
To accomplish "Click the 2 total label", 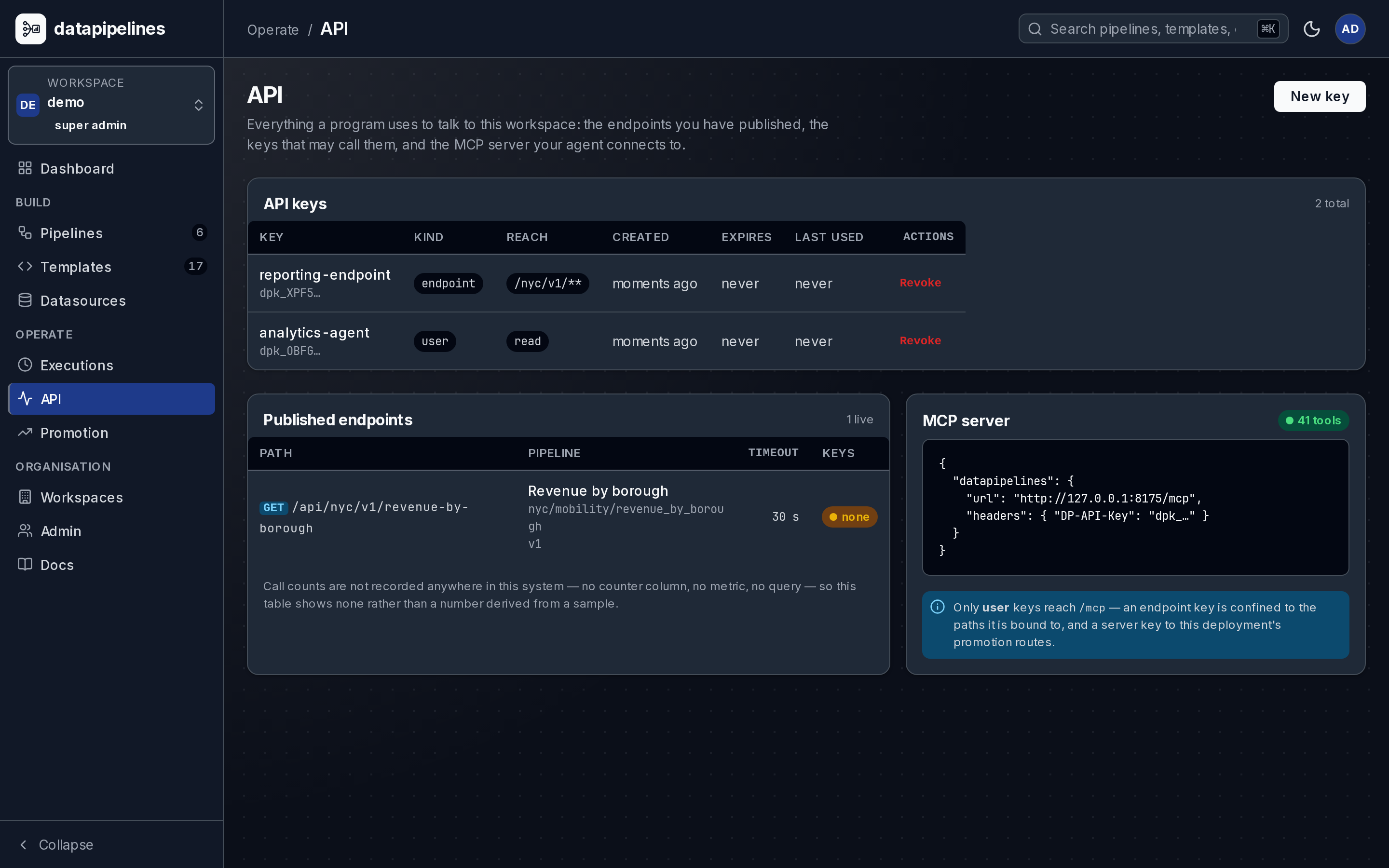I will 1332,203.
